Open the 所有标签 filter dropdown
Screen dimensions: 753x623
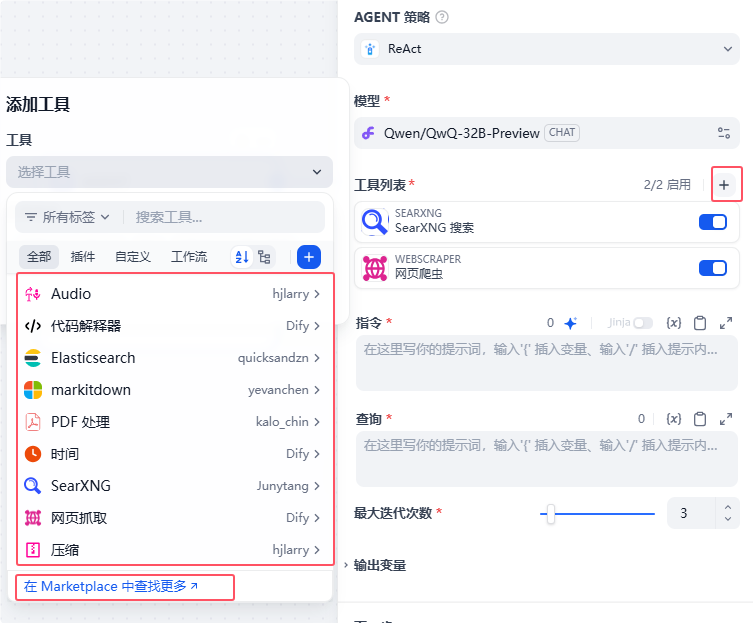pyautogui.click(x=67, y=217)
